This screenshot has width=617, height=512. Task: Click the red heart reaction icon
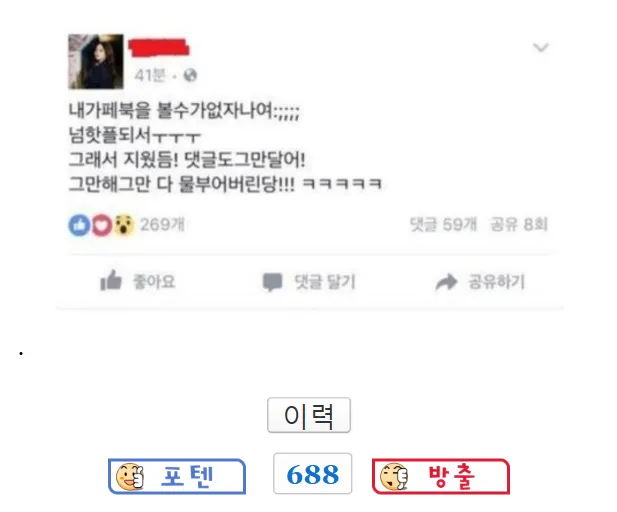(x=102, y=225)
